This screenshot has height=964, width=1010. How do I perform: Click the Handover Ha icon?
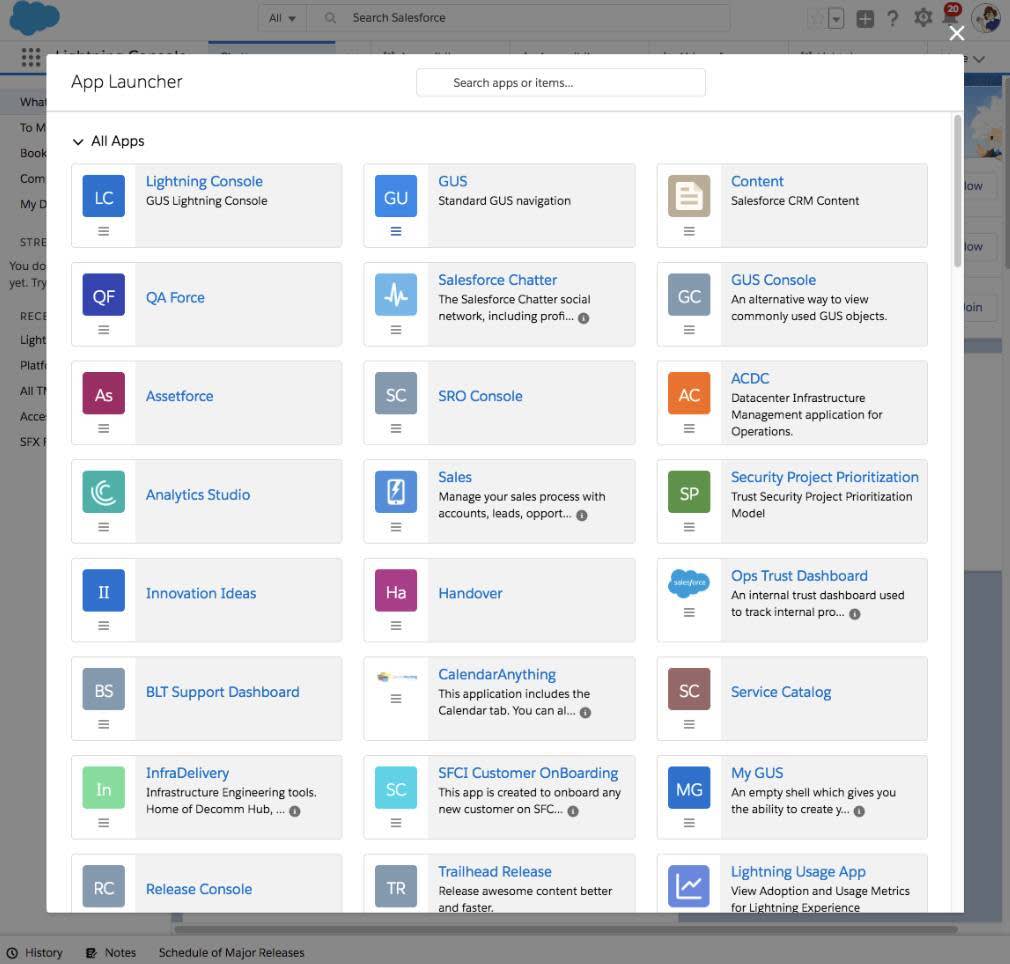395,591
